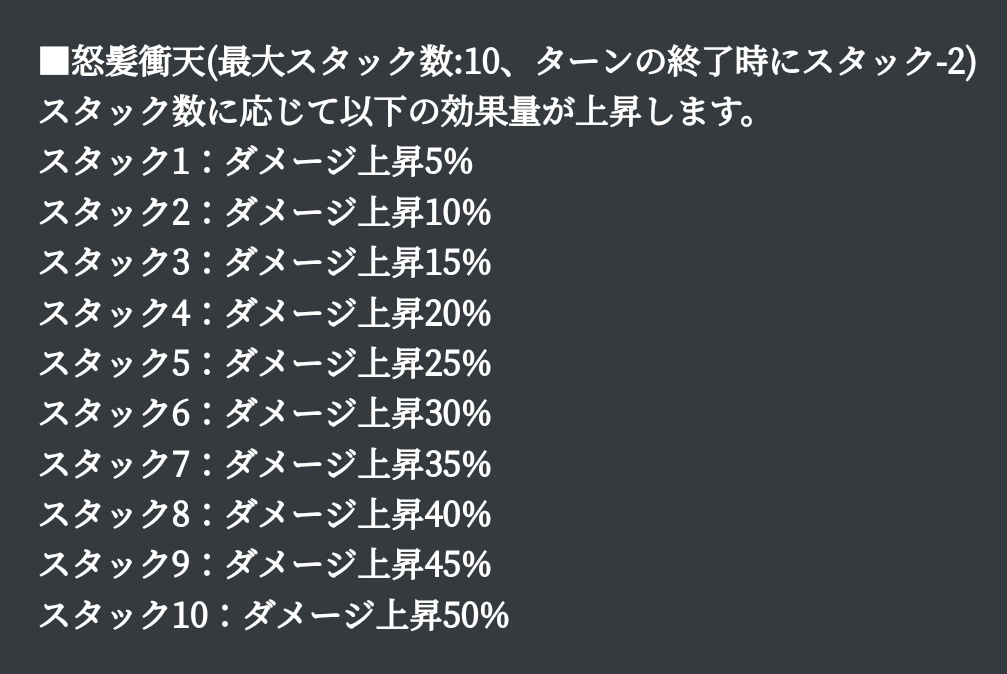Select the スタック7 ダメージ上昇35% line
The height and width of the screenshot is (674, 1007).
pyautogui.click(x=265, y=465)
